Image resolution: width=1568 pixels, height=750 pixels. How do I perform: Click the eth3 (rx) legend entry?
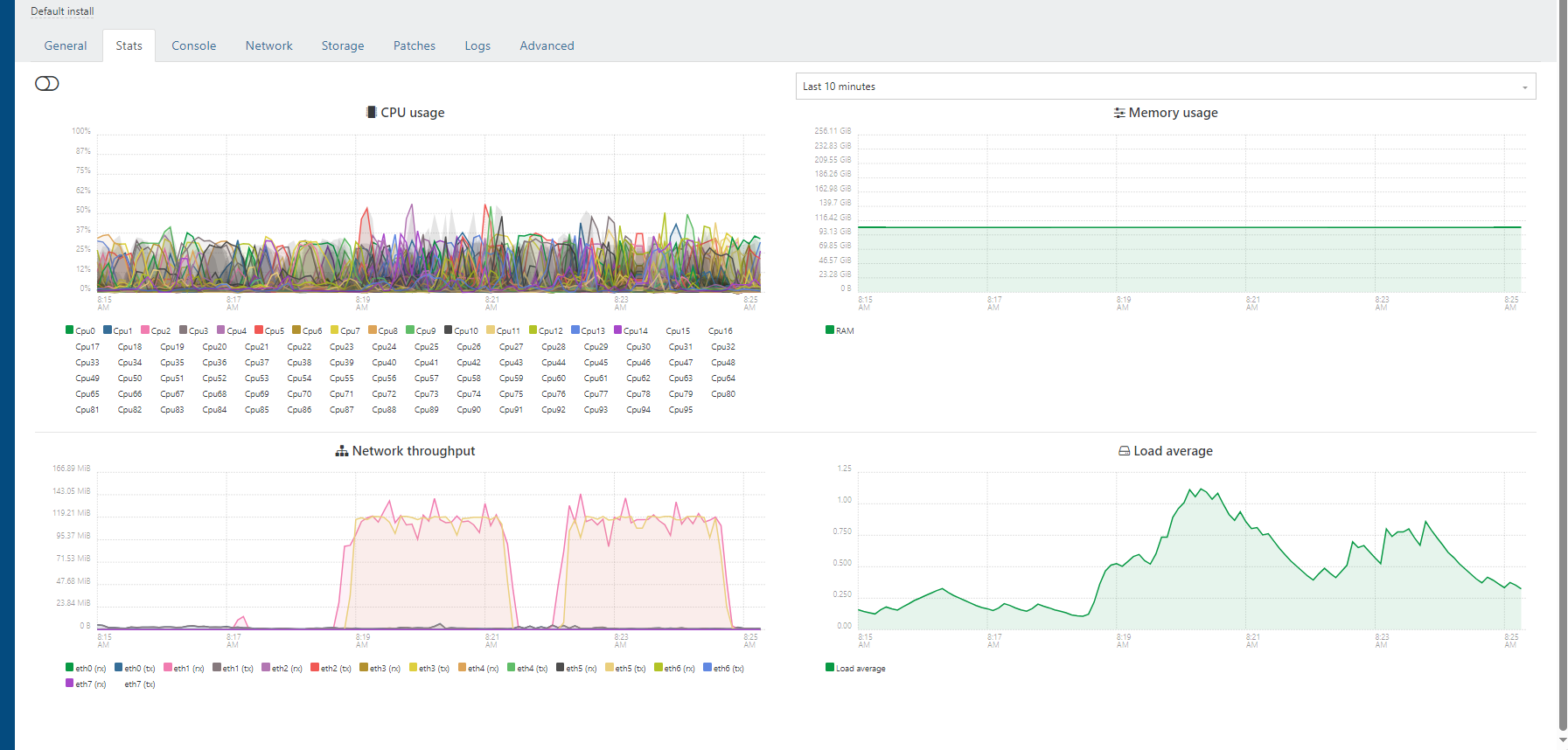380,668
